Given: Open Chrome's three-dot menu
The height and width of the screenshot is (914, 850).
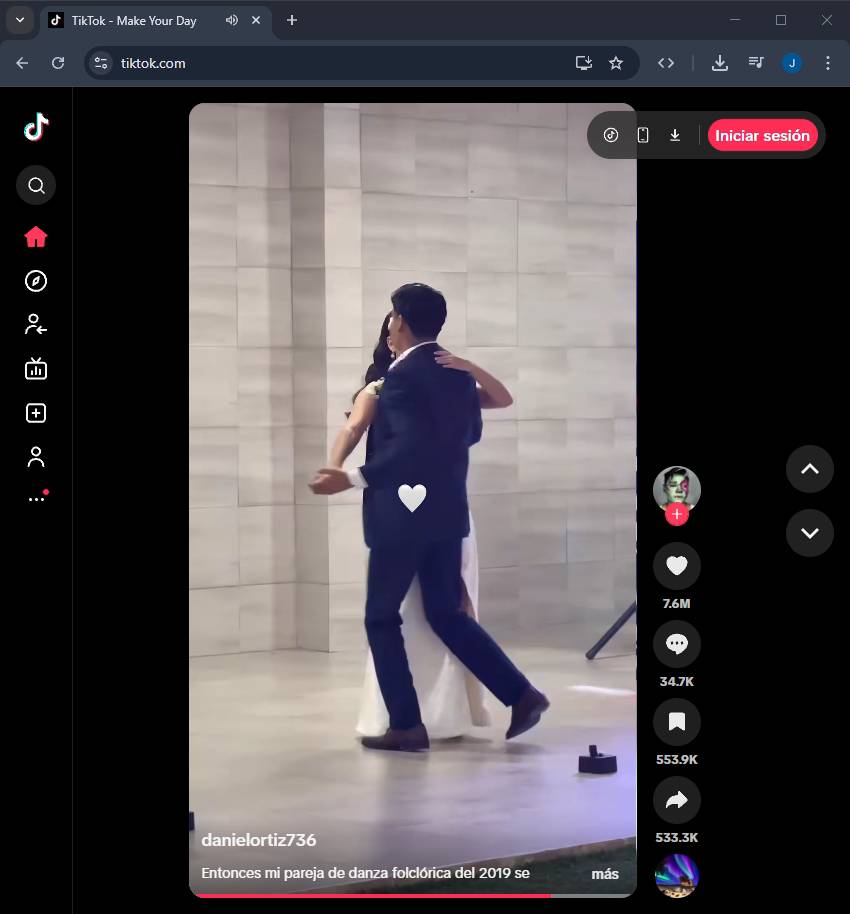Looking at the screenshot, I should click(x=827, y=63).
